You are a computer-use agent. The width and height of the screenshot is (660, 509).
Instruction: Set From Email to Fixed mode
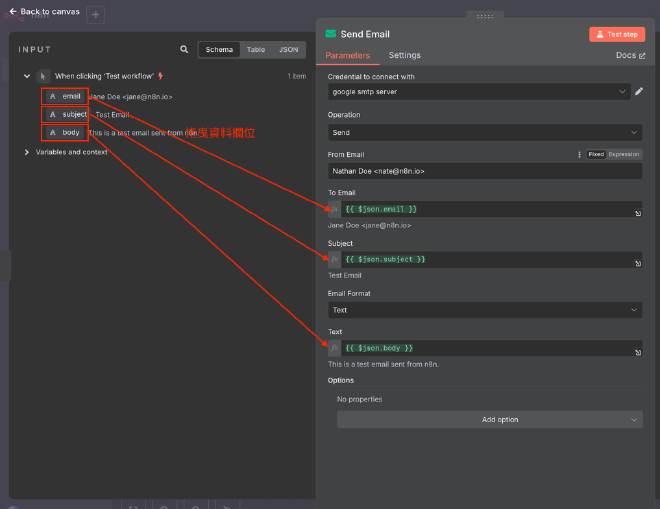[x=596, y=154]
